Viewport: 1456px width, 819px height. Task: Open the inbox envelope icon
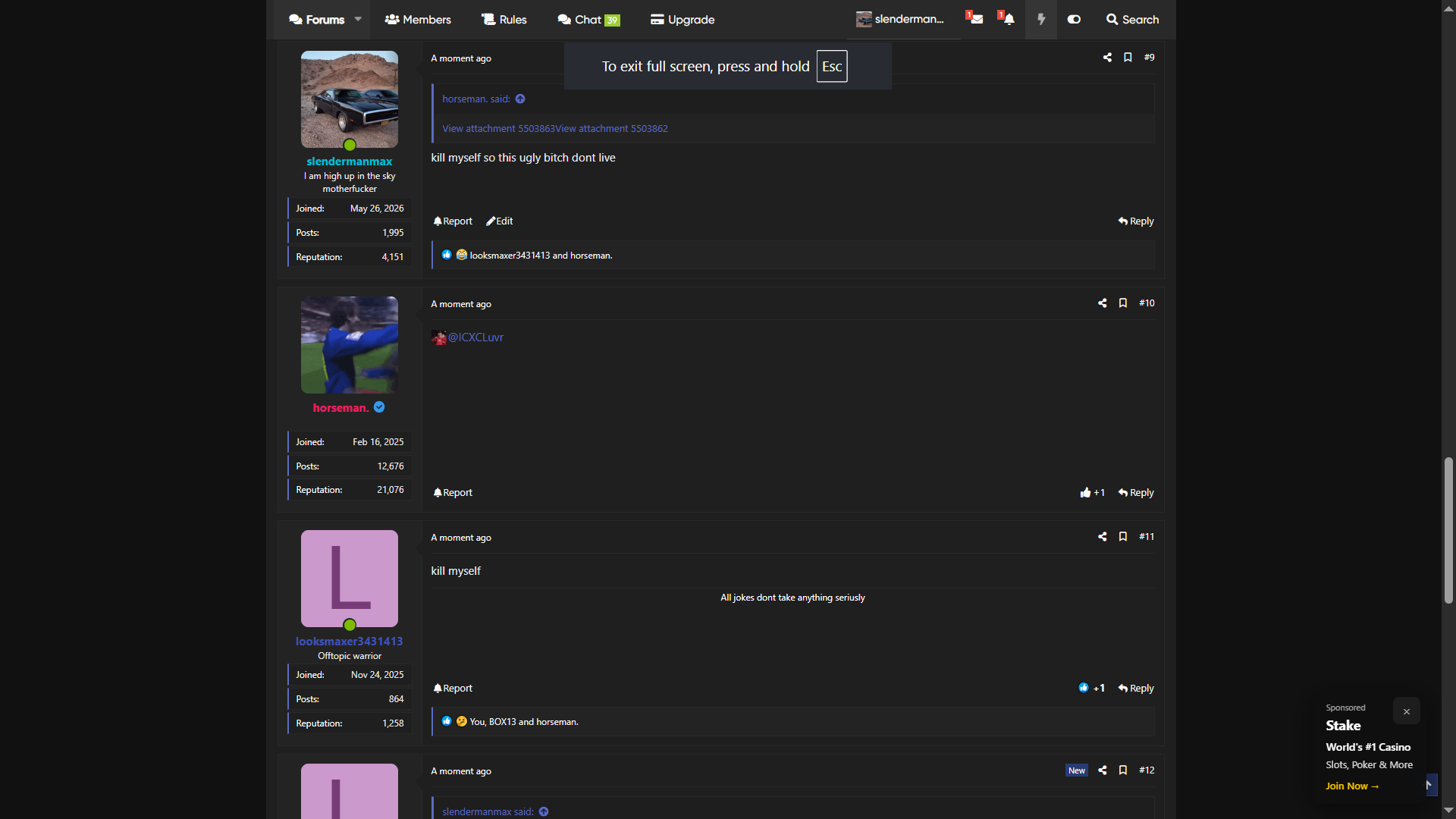pos(975,18)
